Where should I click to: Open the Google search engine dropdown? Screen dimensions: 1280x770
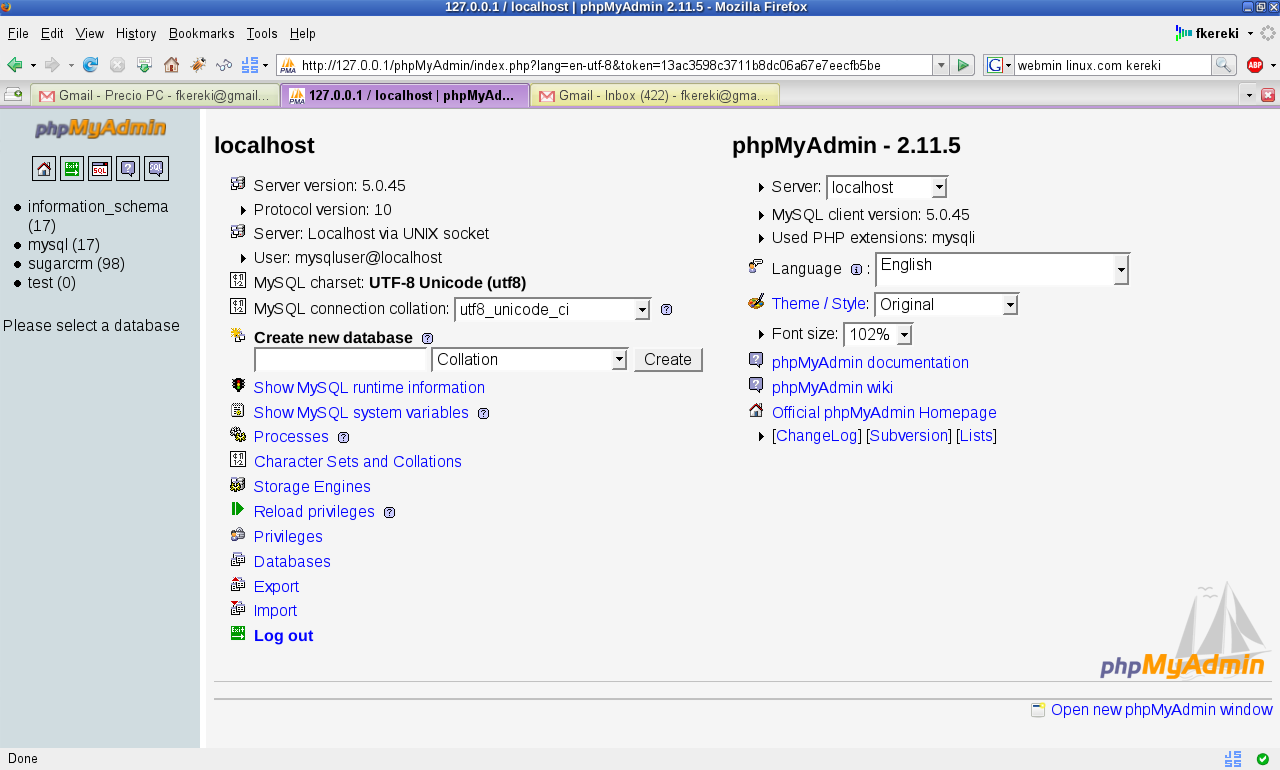point(998,65)
